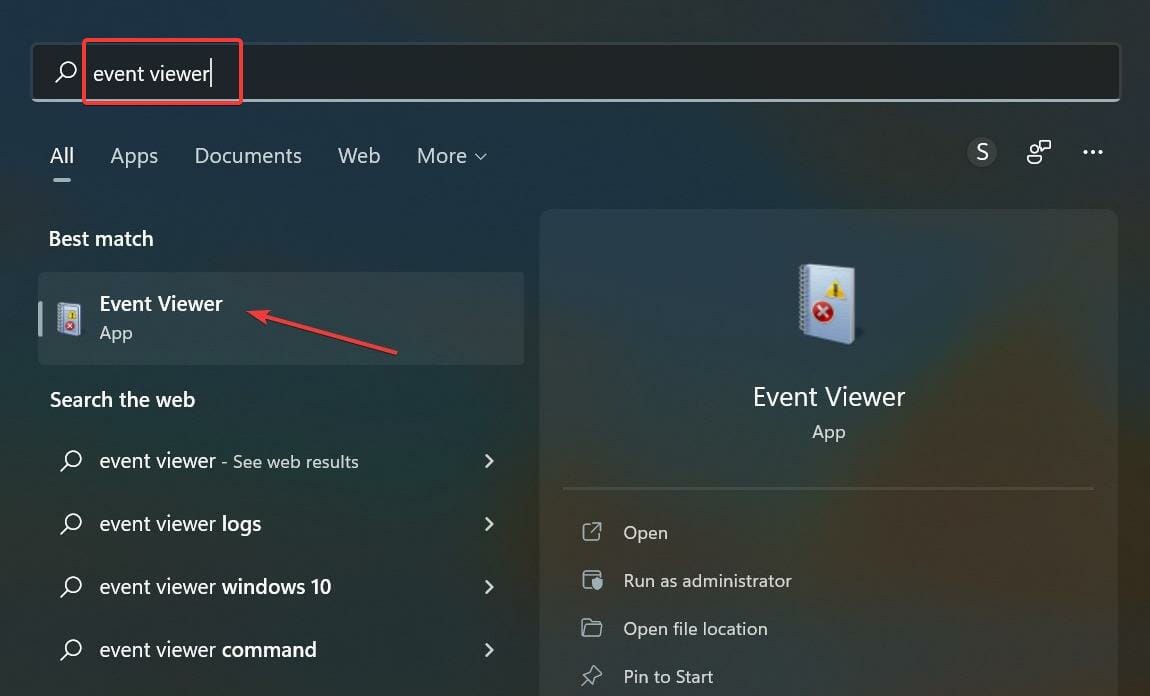Click the search icon next to 'event viewer command'
The width and height of the screenshot is (1150, 696).
click(x=71, y=650)
